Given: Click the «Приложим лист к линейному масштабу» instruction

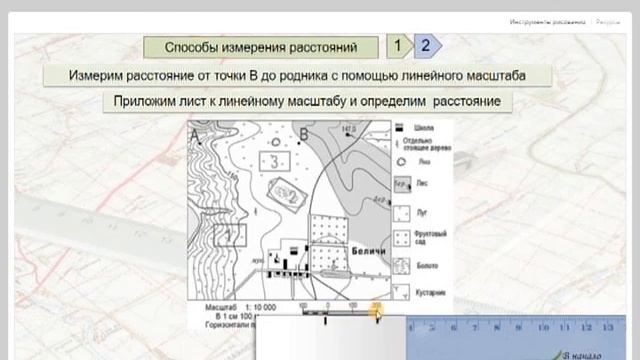Looking at the screenshot, I should click(307, 101).
